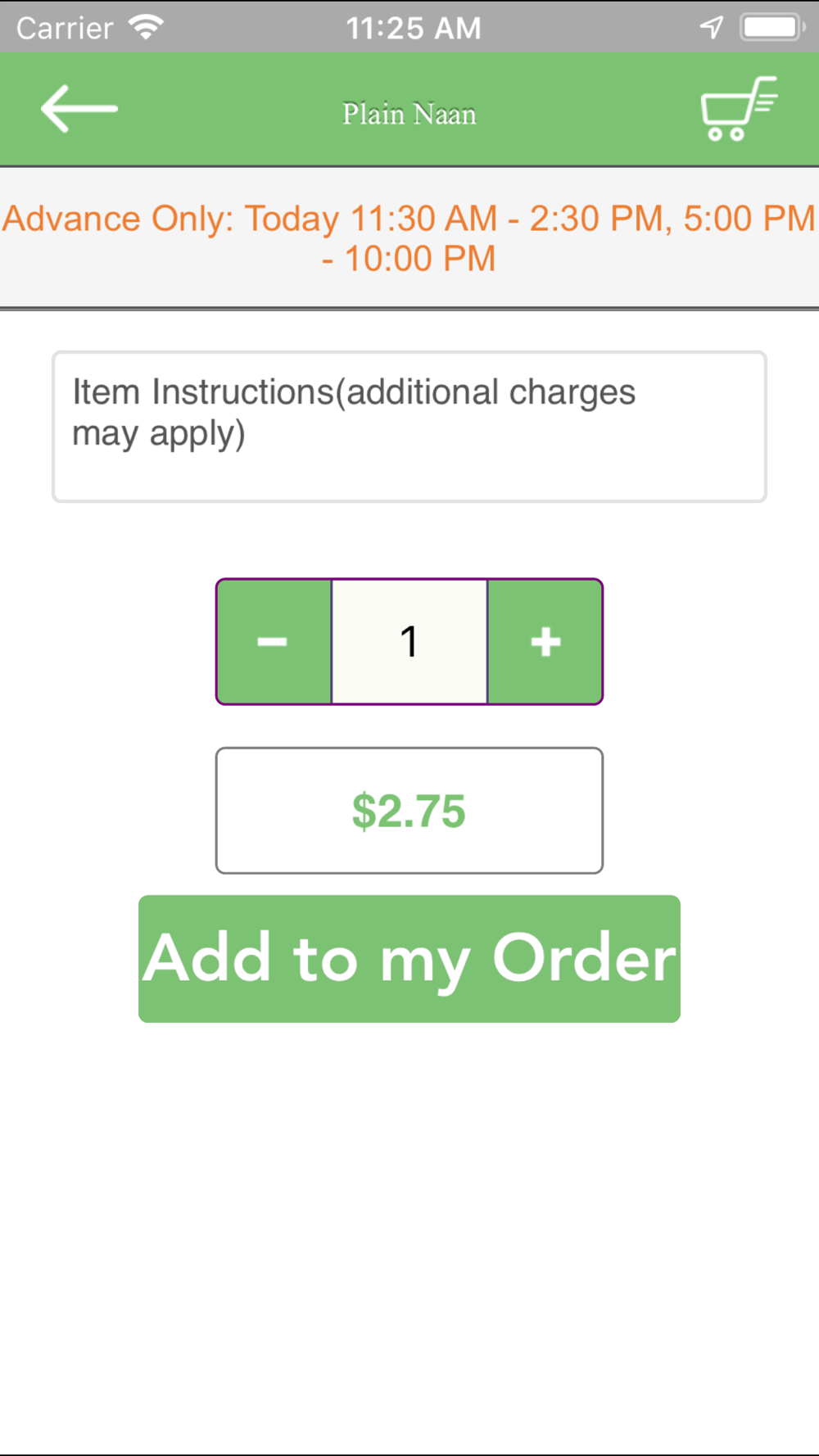Increase quantity with the plus button

click(545, 642)
